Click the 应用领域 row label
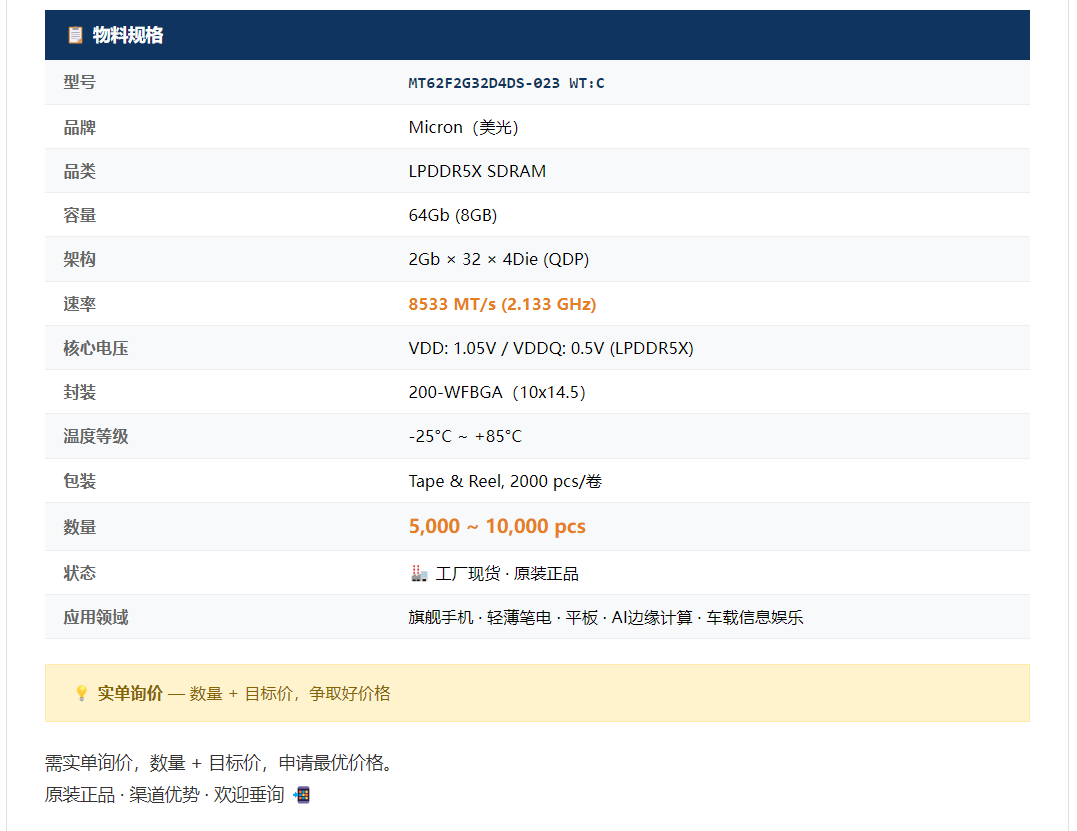This screenshot has height=831, width=1077. (95, 617)
